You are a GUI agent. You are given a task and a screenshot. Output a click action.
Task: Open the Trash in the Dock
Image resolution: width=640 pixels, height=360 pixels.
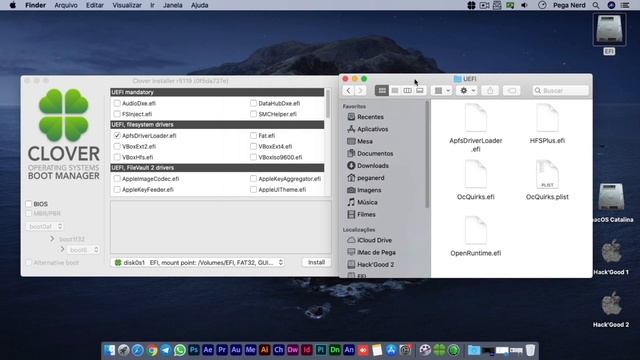click(x=530, y=350)
